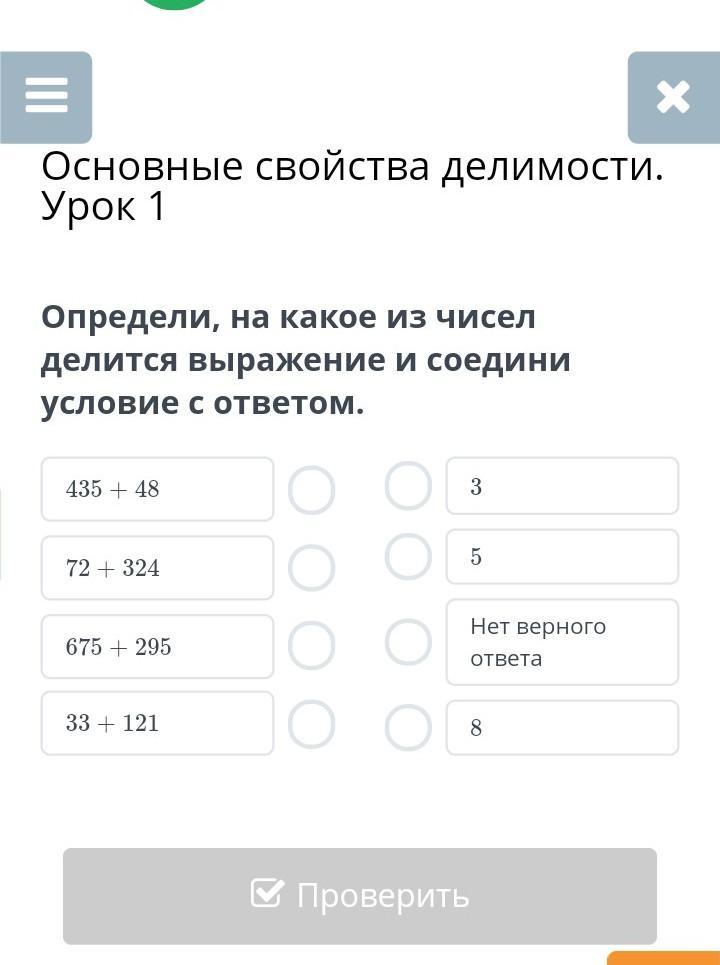The image size is (720, 965).
Task: Click the answer box with 5
Action: (562, 556)
